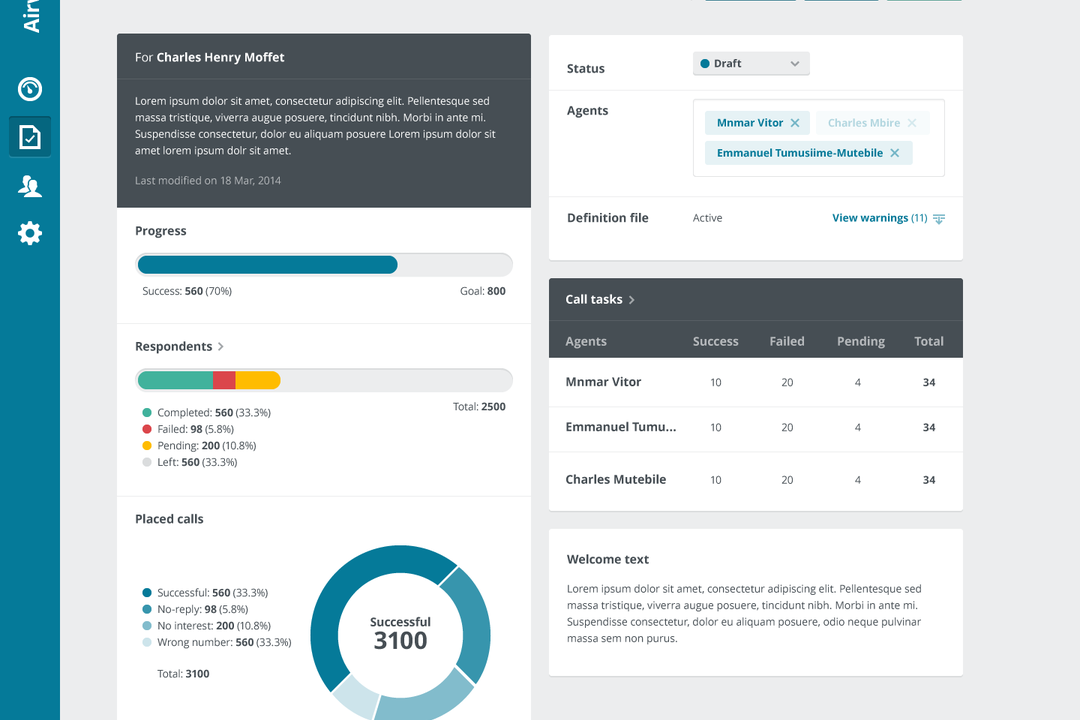The height and width of the screenshot is (720, 1080).
Task: Select the Emmanuel Tumu... row name
Action: 621,427
